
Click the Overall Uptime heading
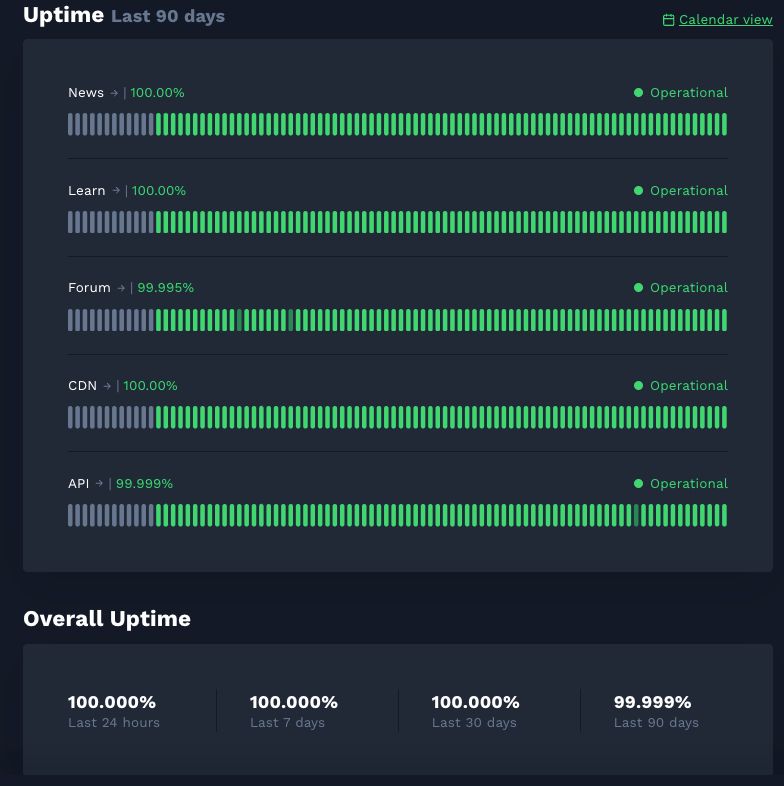107,619
